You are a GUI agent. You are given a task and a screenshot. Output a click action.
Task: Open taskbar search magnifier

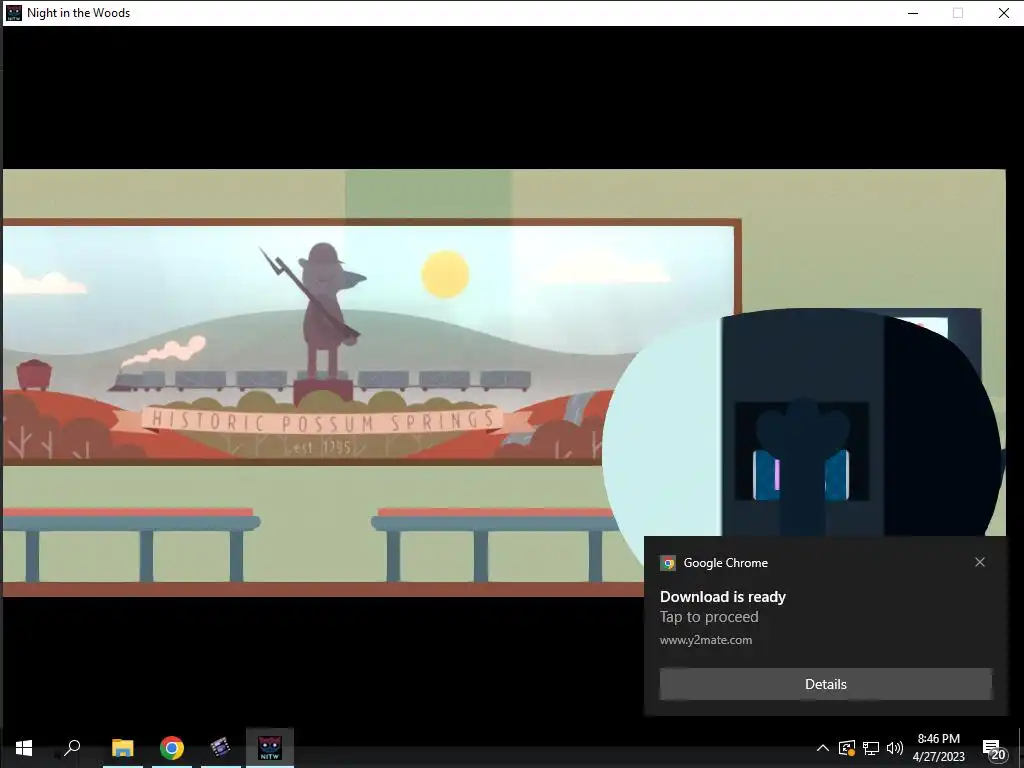(72, 748)
